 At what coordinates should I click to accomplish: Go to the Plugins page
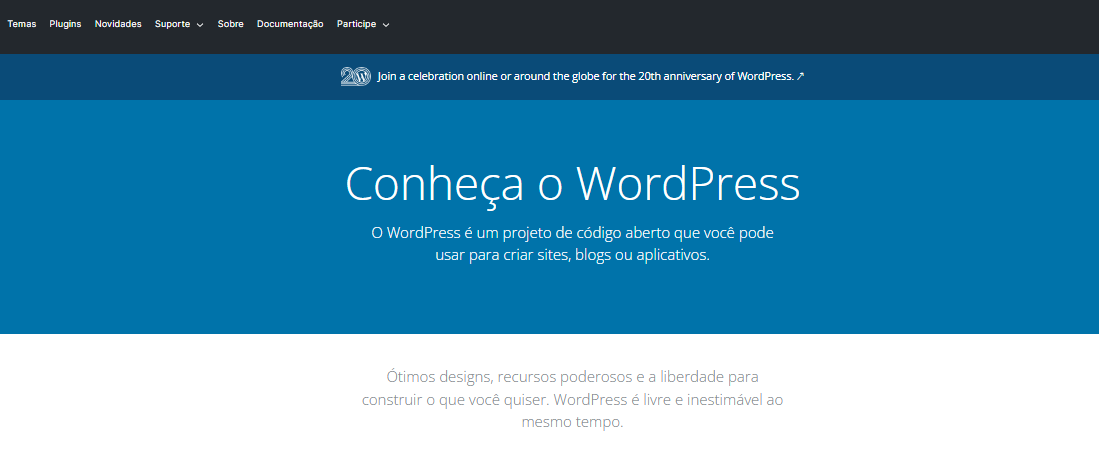pos(65,24)
